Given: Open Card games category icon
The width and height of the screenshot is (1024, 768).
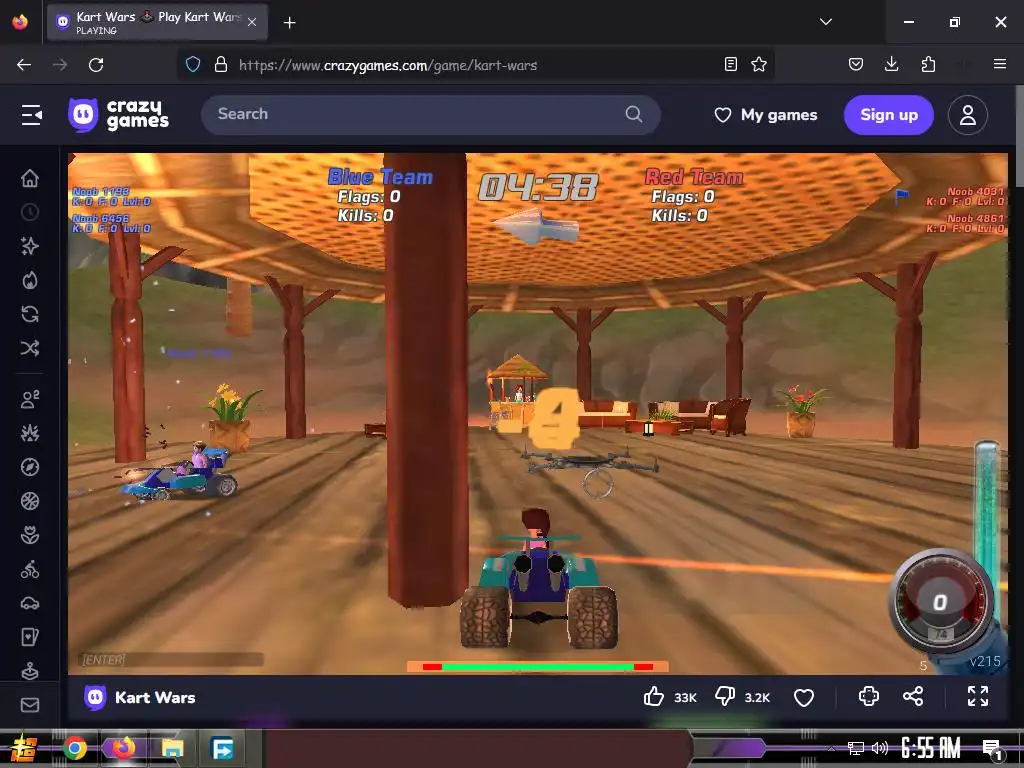Looking at the screenshot, I should [x=29, y=637].
